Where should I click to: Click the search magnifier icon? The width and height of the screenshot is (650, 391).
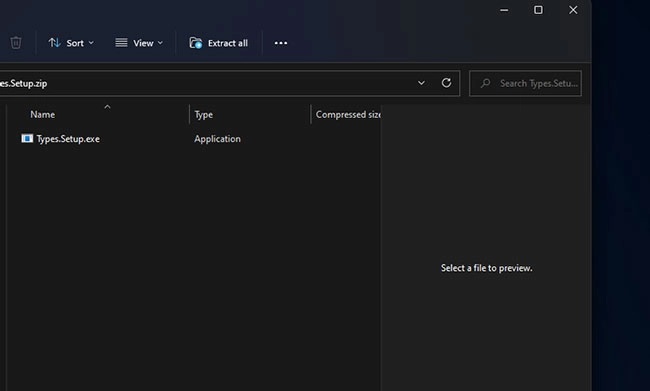pyautogui.click(x=485, y=83)
